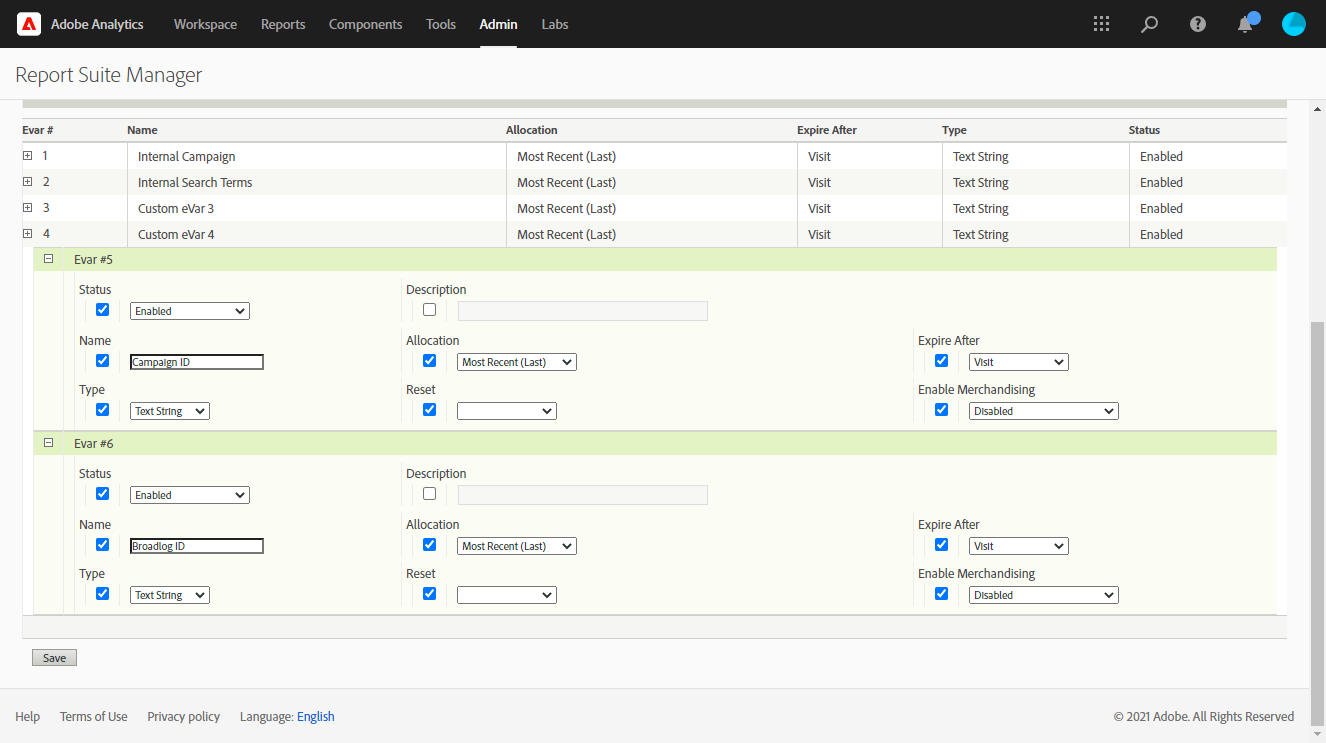This screenshot has width=1326, height=743.
Task: Open the apps grid switcher
Action: point(1101,24)
